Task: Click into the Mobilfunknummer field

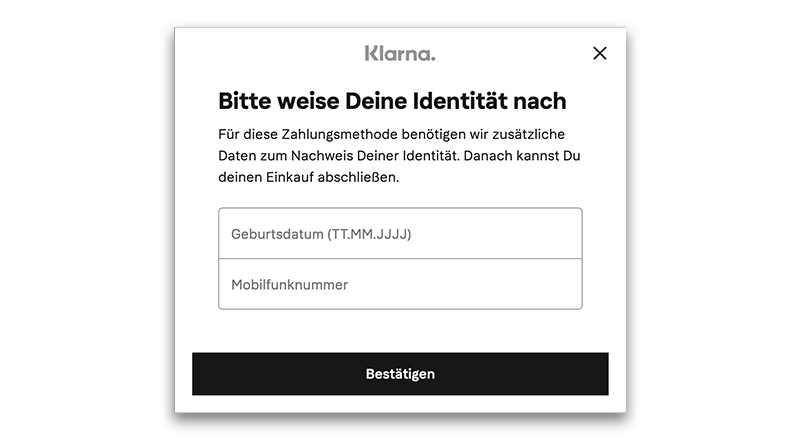Action: (400, 284)
